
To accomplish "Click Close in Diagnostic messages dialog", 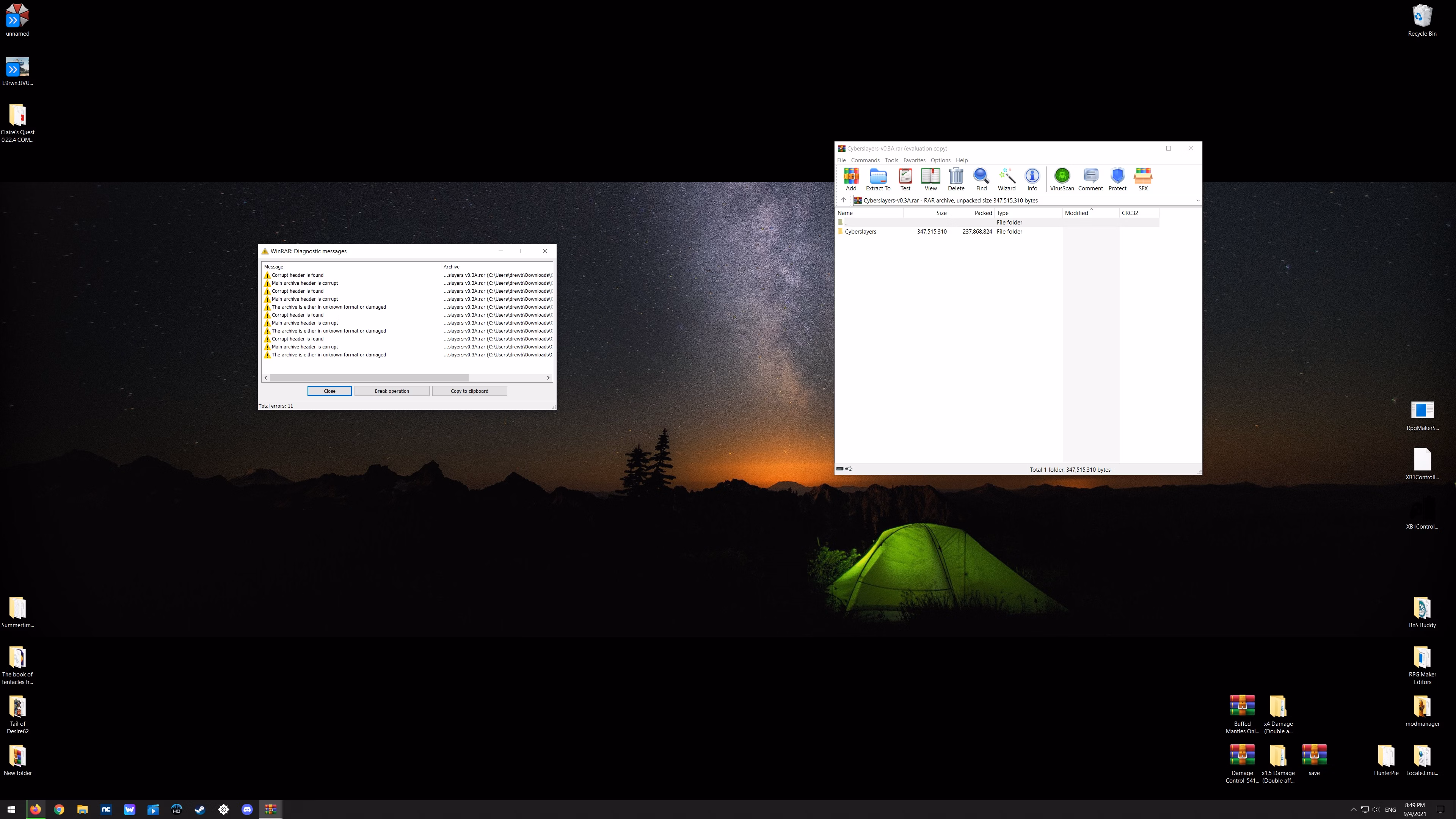I will [x=329, y=391].
